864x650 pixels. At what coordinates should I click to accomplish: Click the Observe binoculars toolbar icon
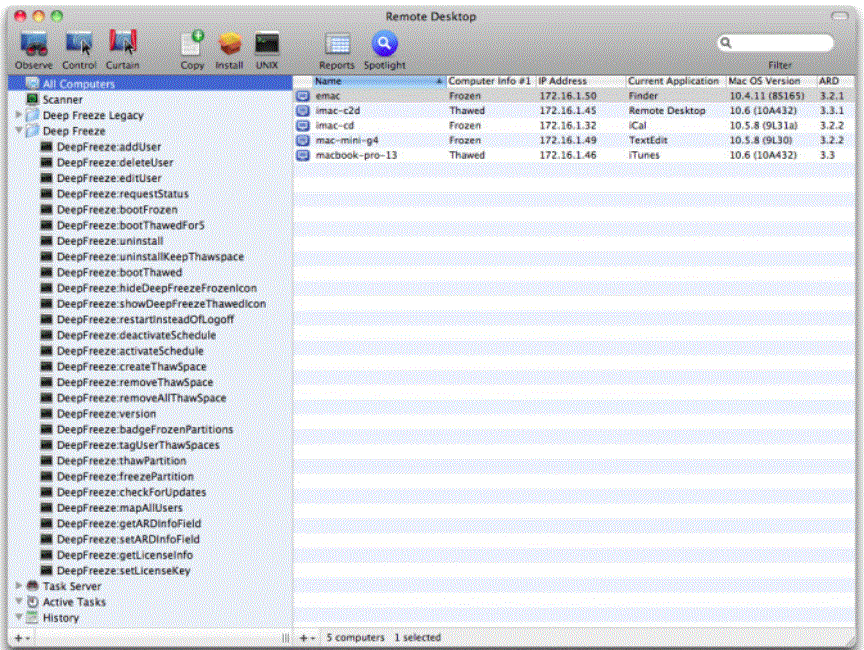(34, 44)
